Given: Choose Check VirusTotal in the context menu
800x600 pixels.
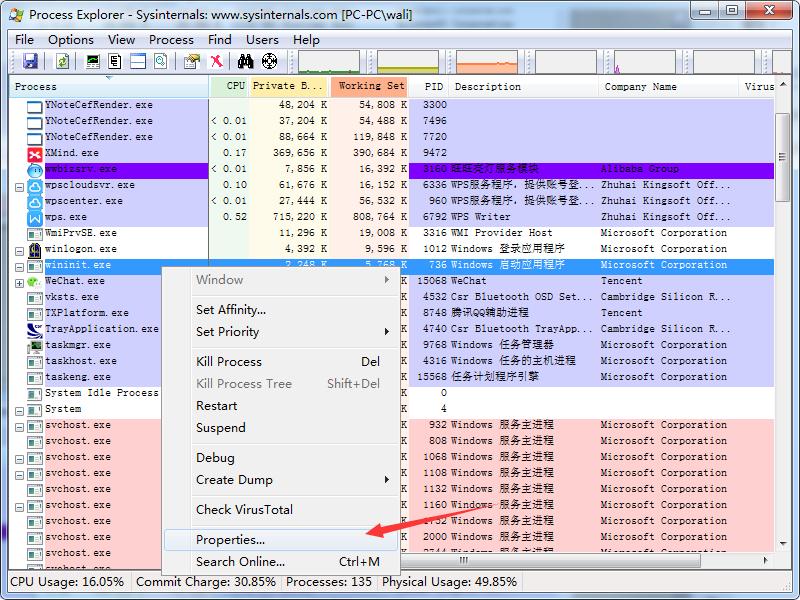Looking at the screenshot, I should click(294, 510).
